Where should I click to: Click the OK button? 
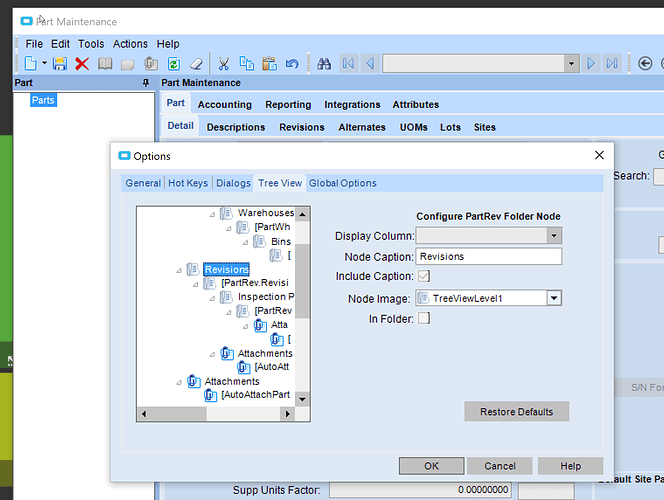[431, 466]
